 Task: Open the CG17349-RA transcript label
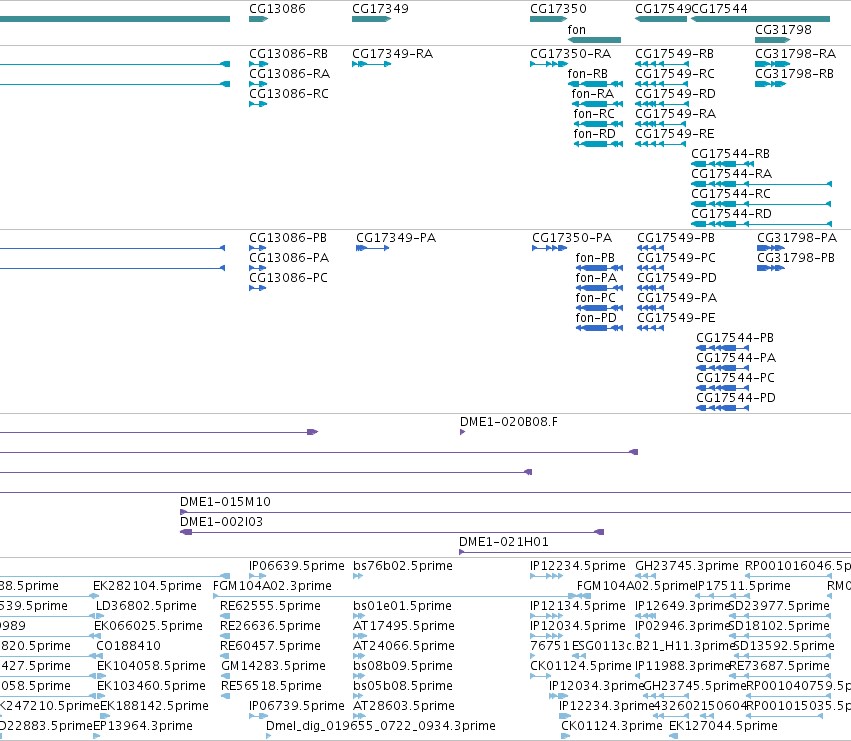[392, 54]
